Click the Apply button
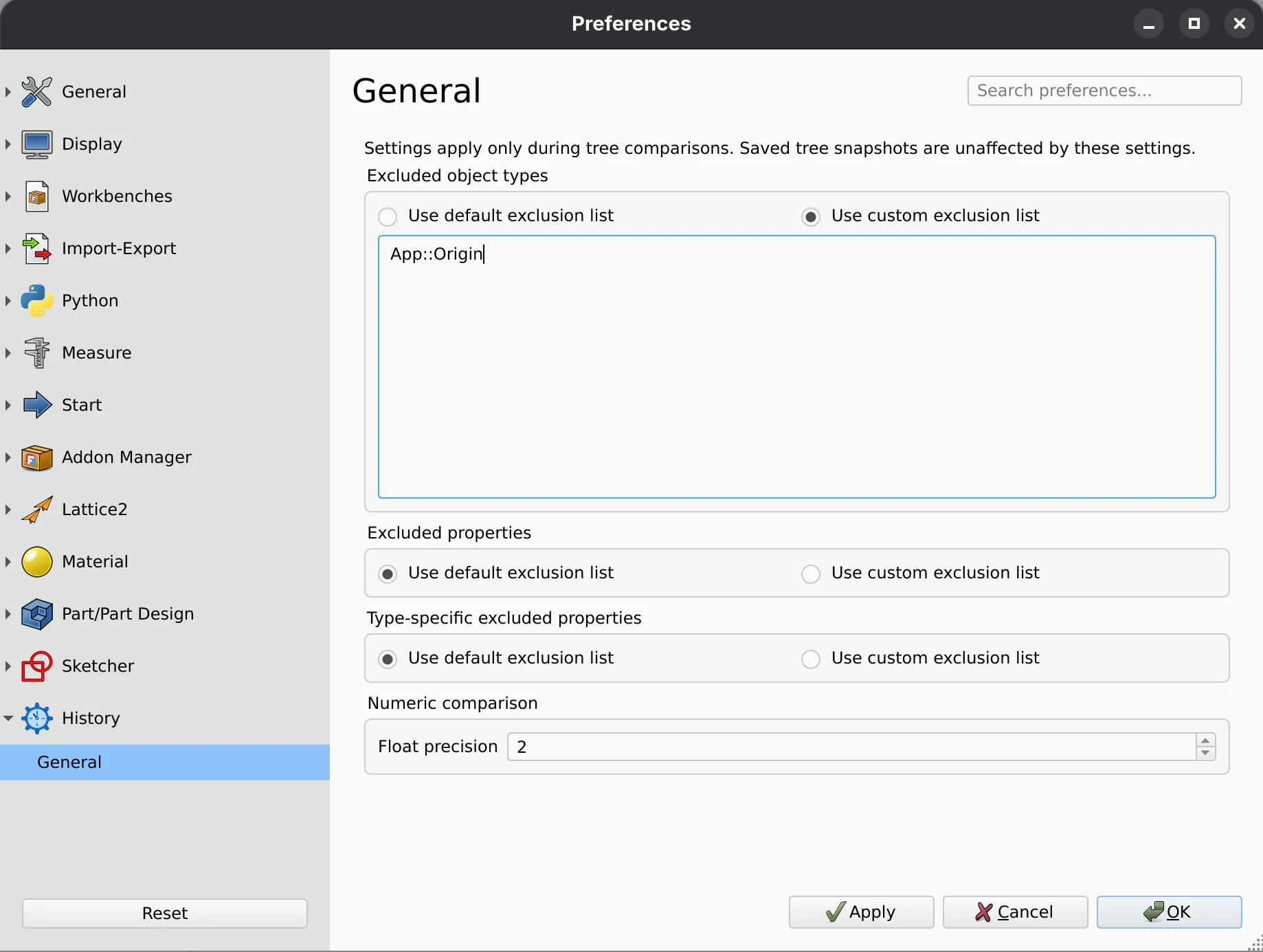 861,912
